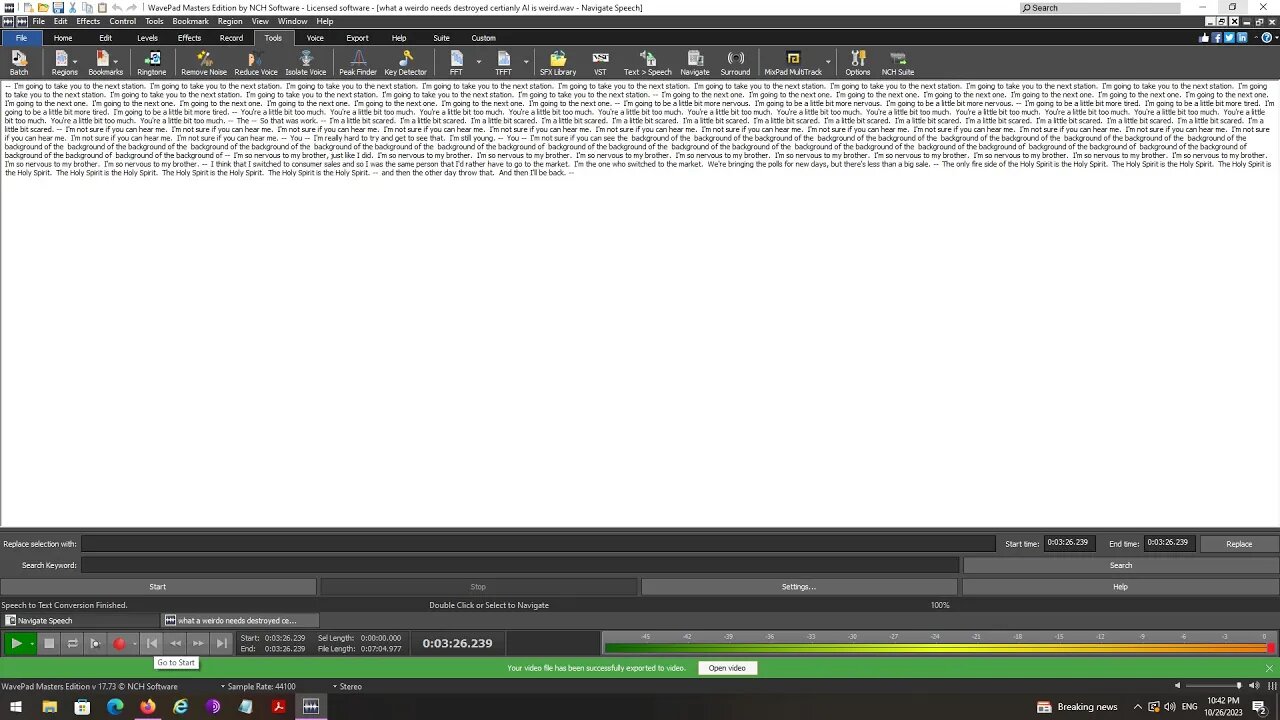Launch MixPad MultiTrack
This screenshot has height=720, width=1280.
793,63
